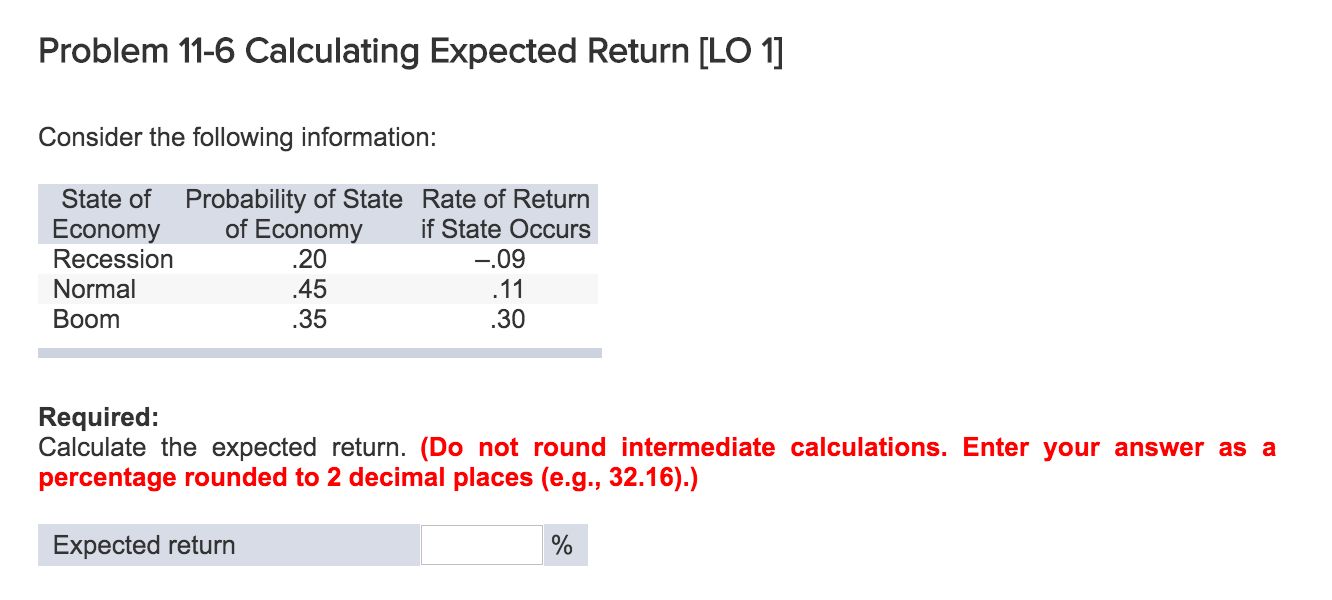Click the .30 return for Boom state

pyautogui.click(x=505, y=319)
